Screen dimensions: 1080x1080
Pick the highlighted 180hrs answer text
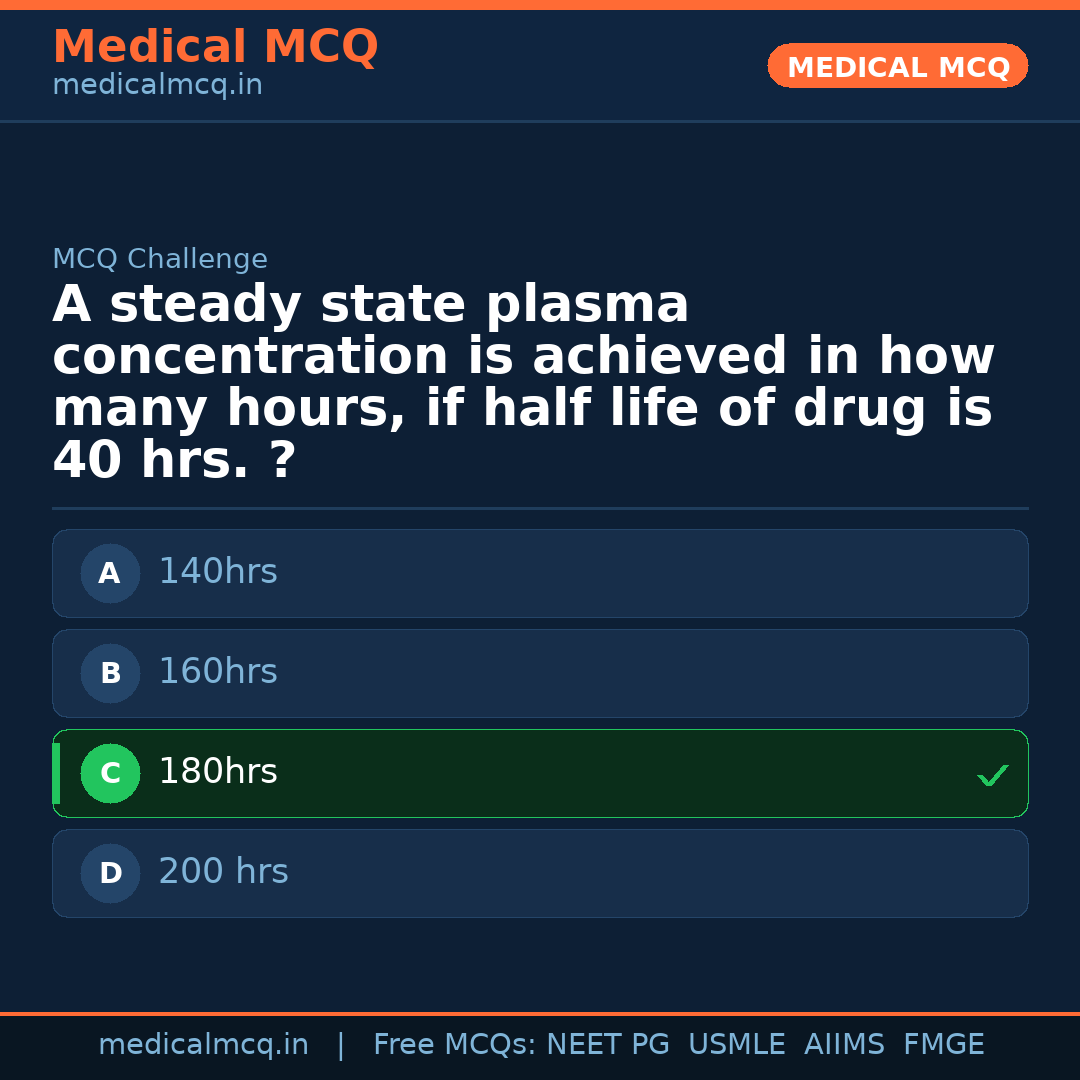218,772
